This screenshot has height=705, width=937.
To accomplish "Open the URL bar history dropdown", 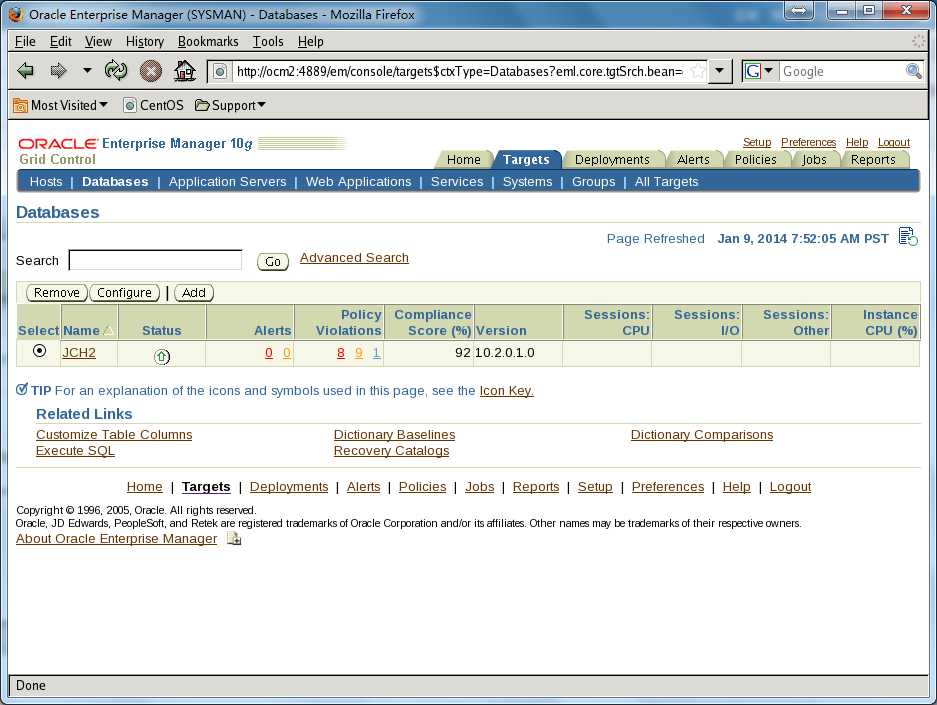I will point(720,71).
